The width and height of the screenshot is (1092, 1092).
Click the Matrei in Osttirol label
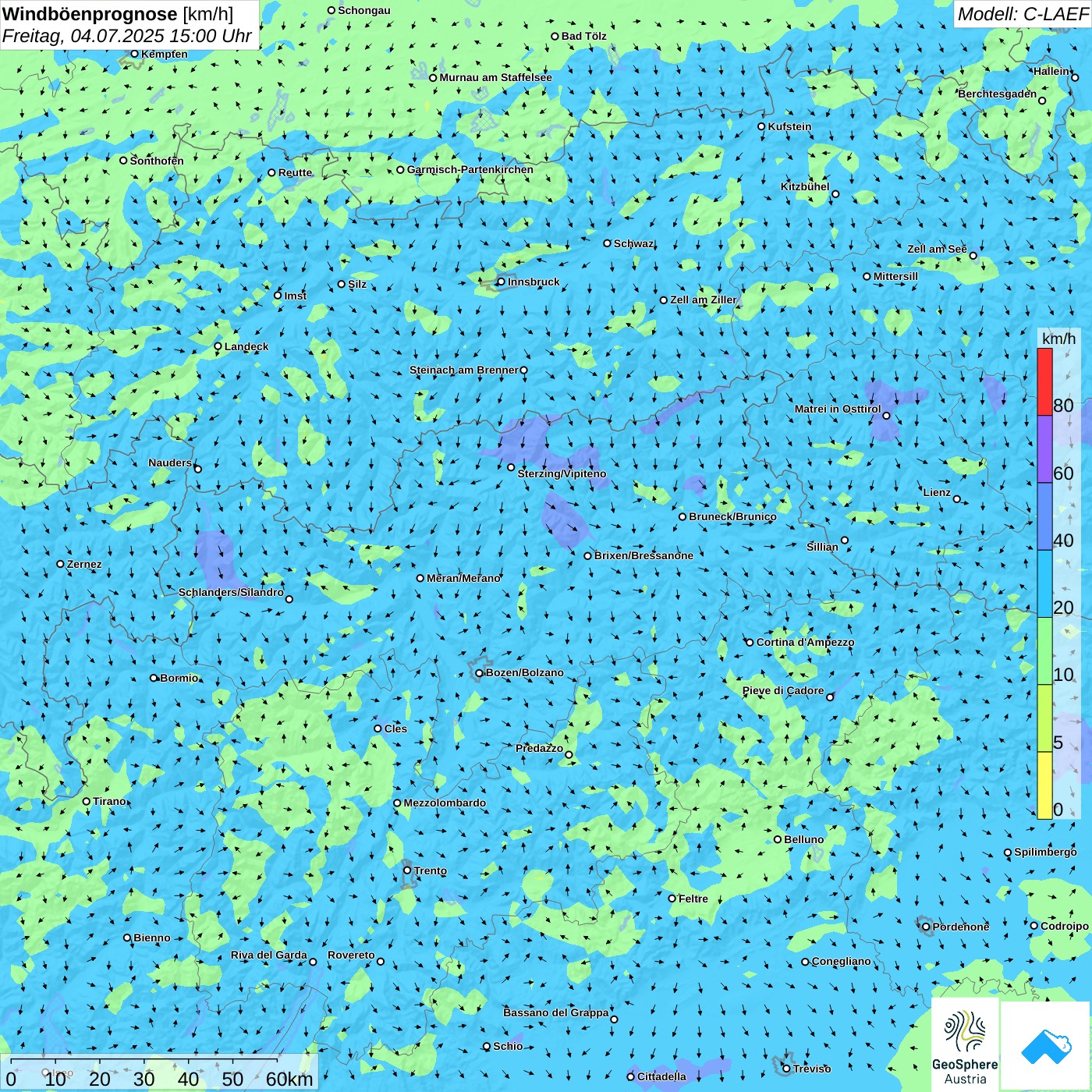[x=838, y=409]
